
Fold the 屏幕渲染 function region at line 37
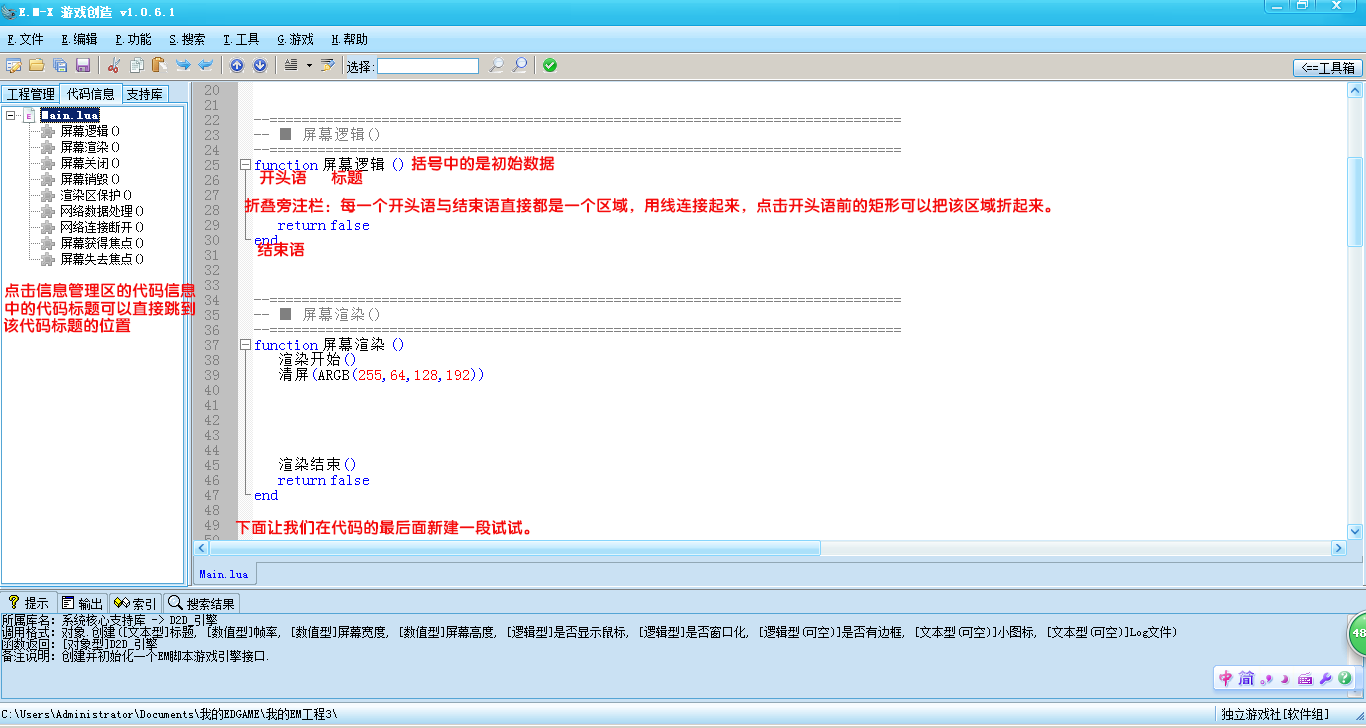tap(246, 345)
